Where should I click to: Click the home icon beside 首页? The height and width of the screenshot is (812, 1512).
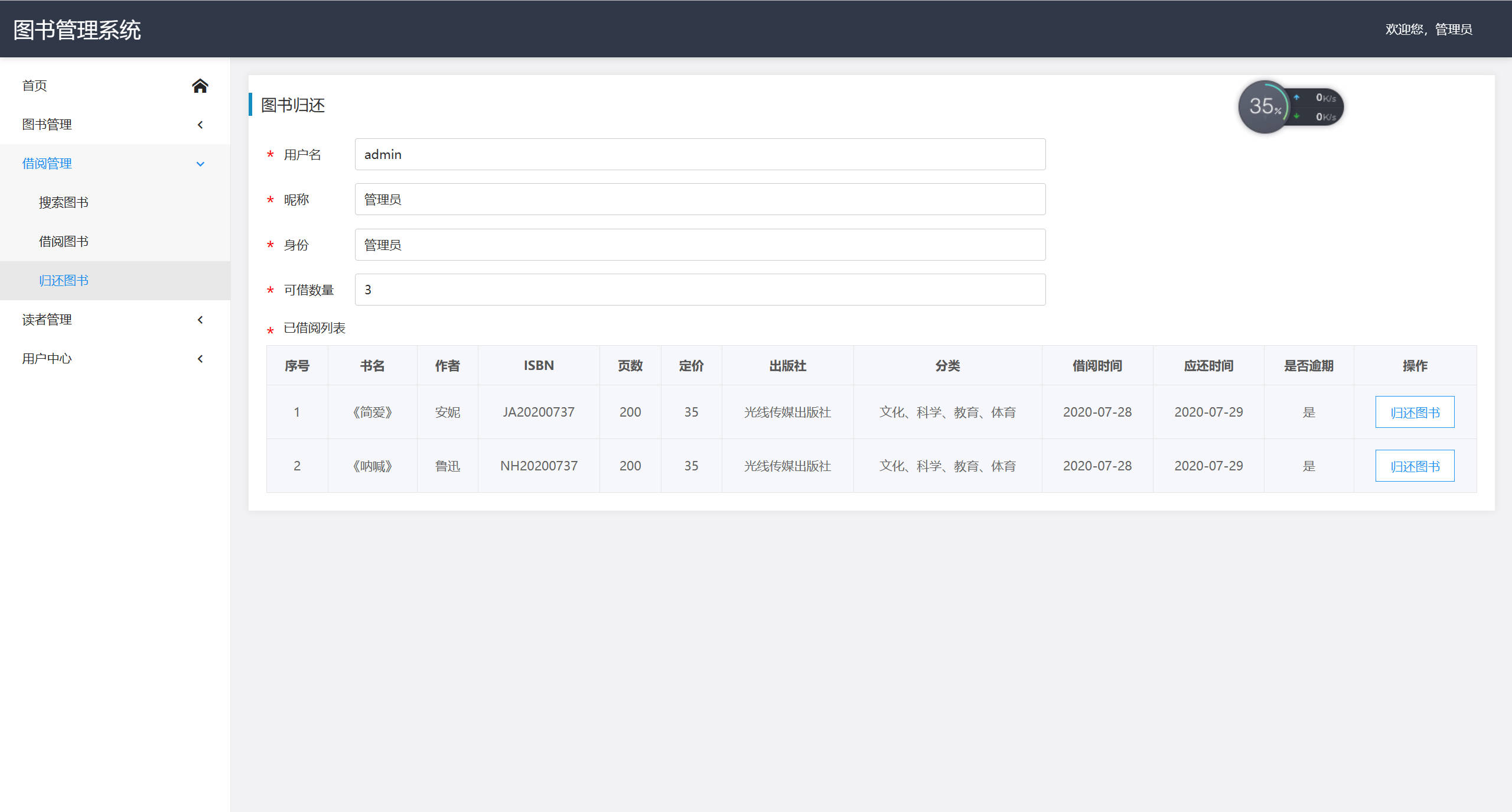(200, 86)
